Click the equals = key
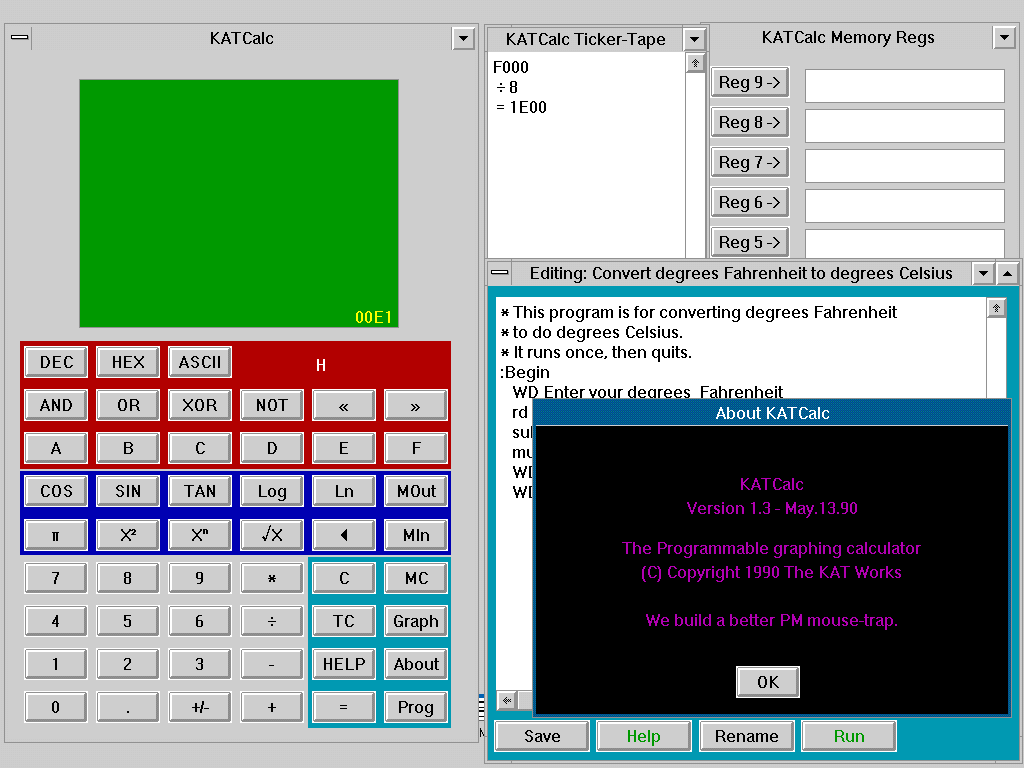This screenshot has height=768, width=1024. (x=344, y=707)
